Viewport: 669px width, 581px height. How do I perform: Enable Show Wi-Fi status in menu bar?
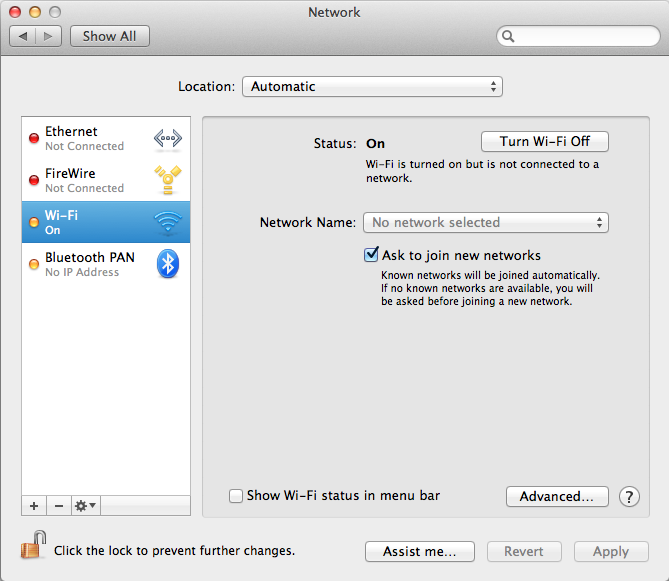coord(236,495)
